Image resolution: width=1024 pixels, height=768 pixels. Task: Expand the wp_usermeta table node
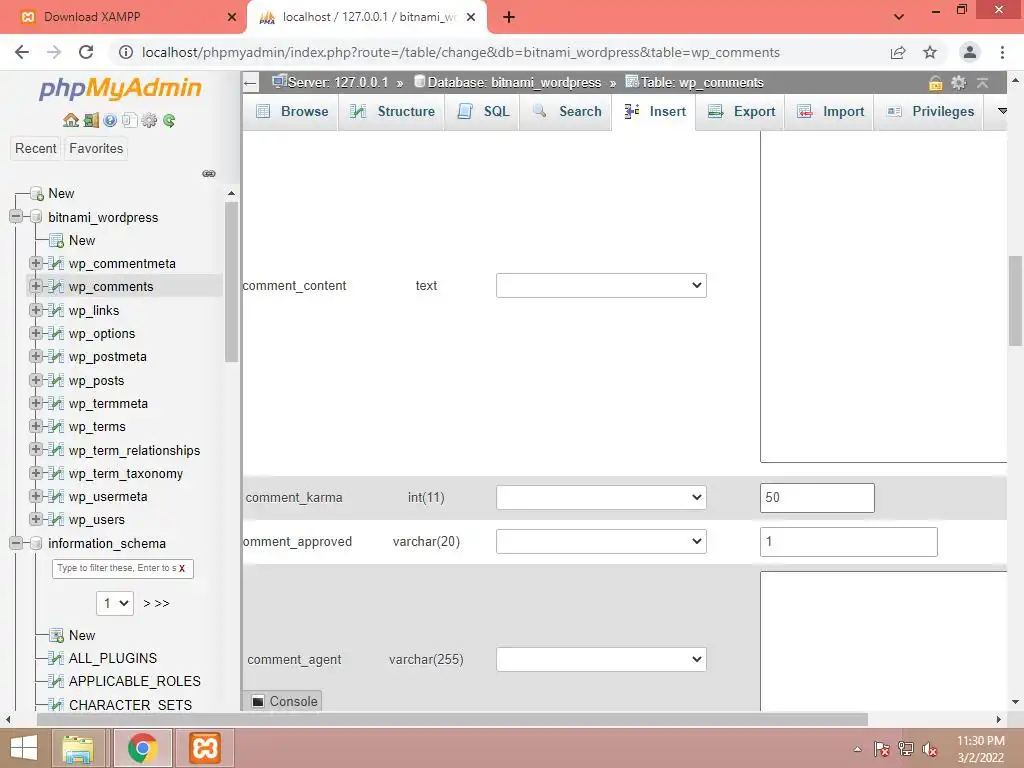[36, 496]
